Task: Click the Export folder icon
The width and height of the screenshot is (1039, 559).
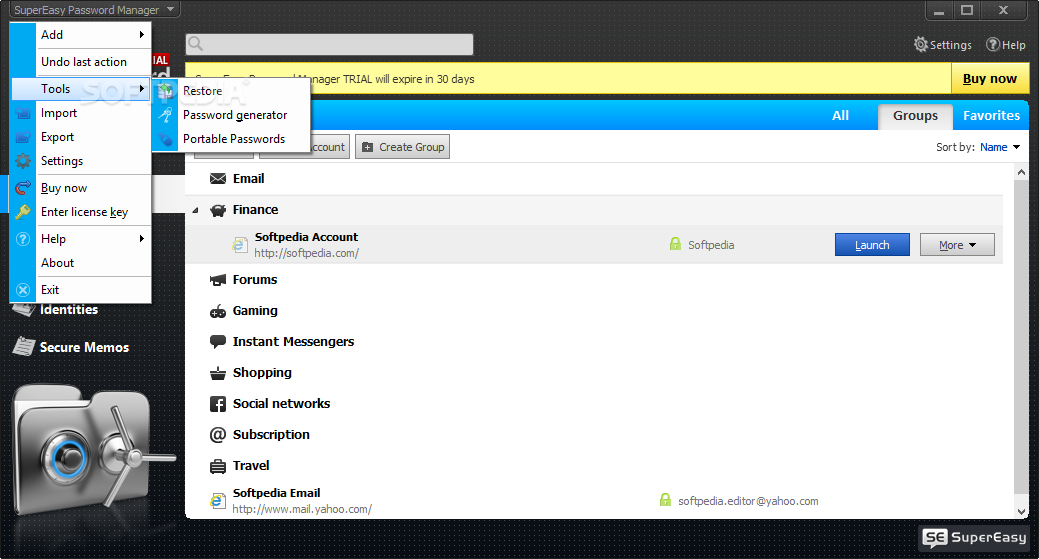Action: click(23, 137)
